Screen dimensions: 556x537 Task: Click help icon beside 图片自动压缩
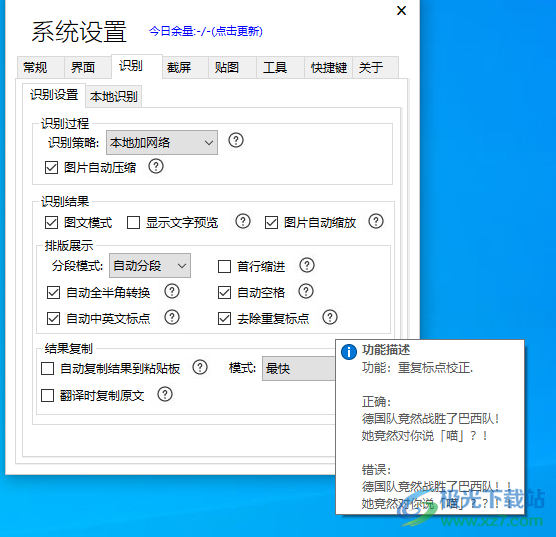(156, 166)
